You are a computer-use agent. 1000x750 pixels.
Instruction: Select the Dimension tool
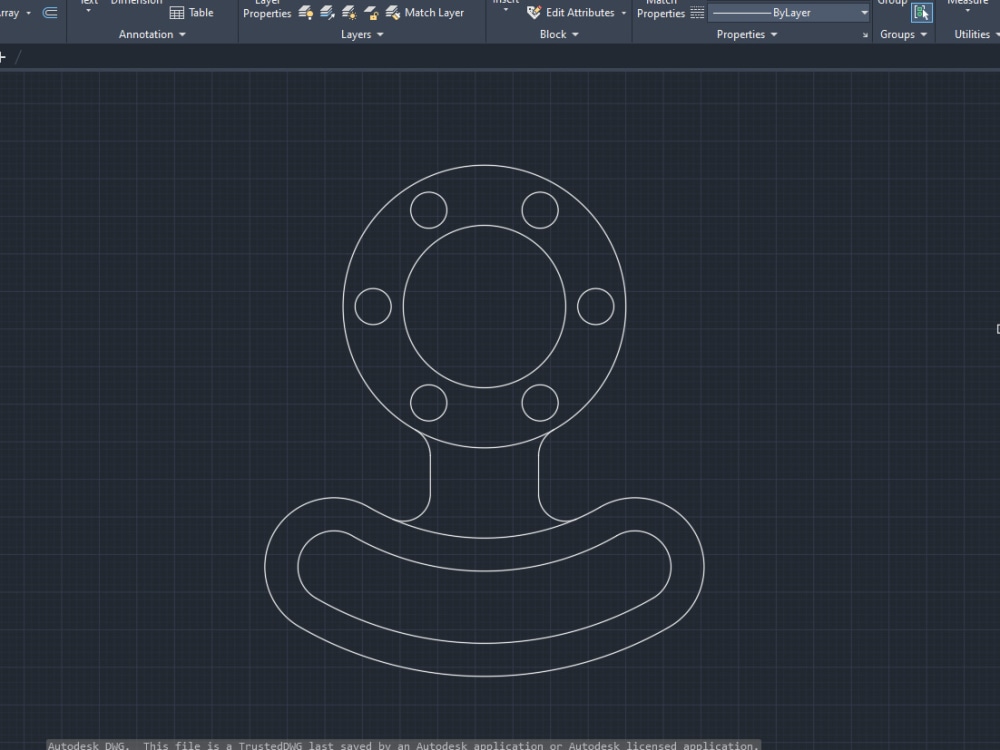pos(136,2)
